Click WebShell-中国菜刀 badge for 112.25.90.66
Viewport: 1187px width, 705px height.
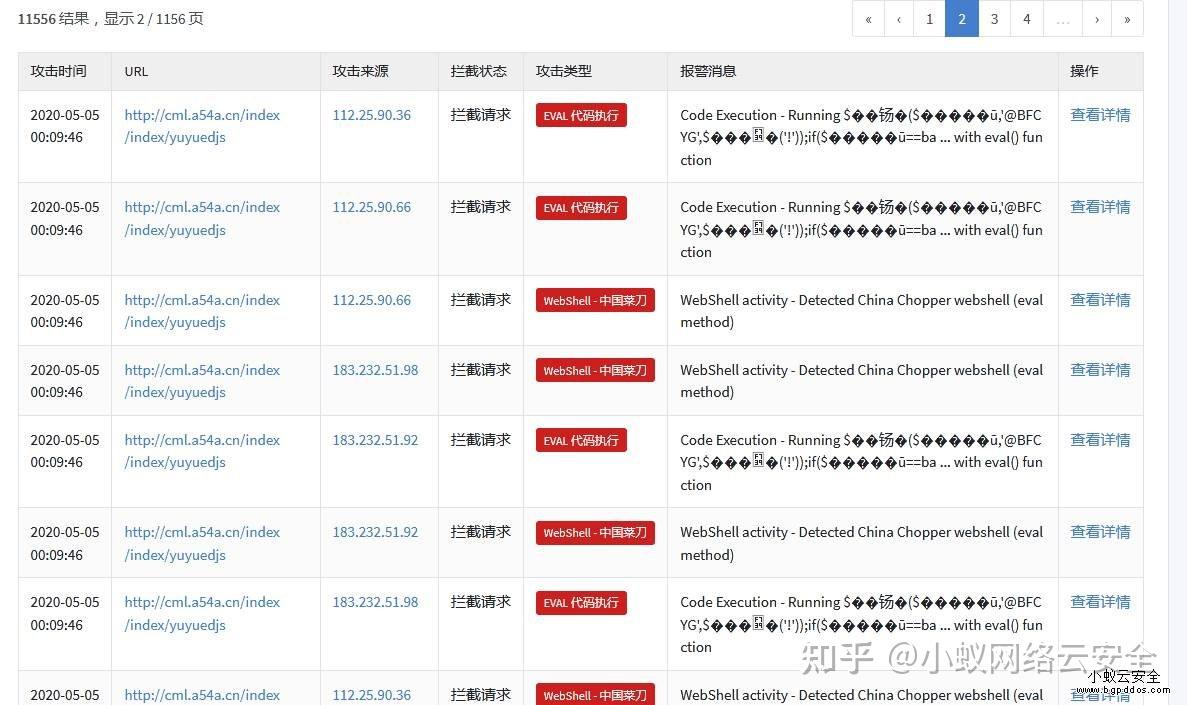(x=595, y=301)
